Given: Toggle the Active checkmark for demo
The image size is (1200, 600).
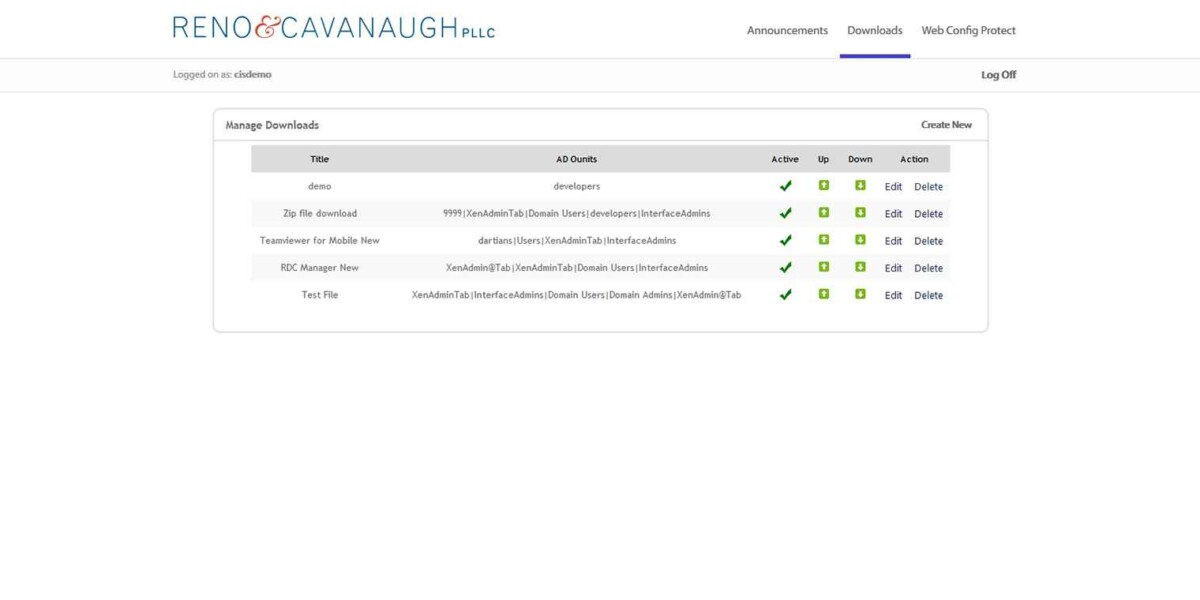Looking at the screenshot, I should tap(785, 186).
